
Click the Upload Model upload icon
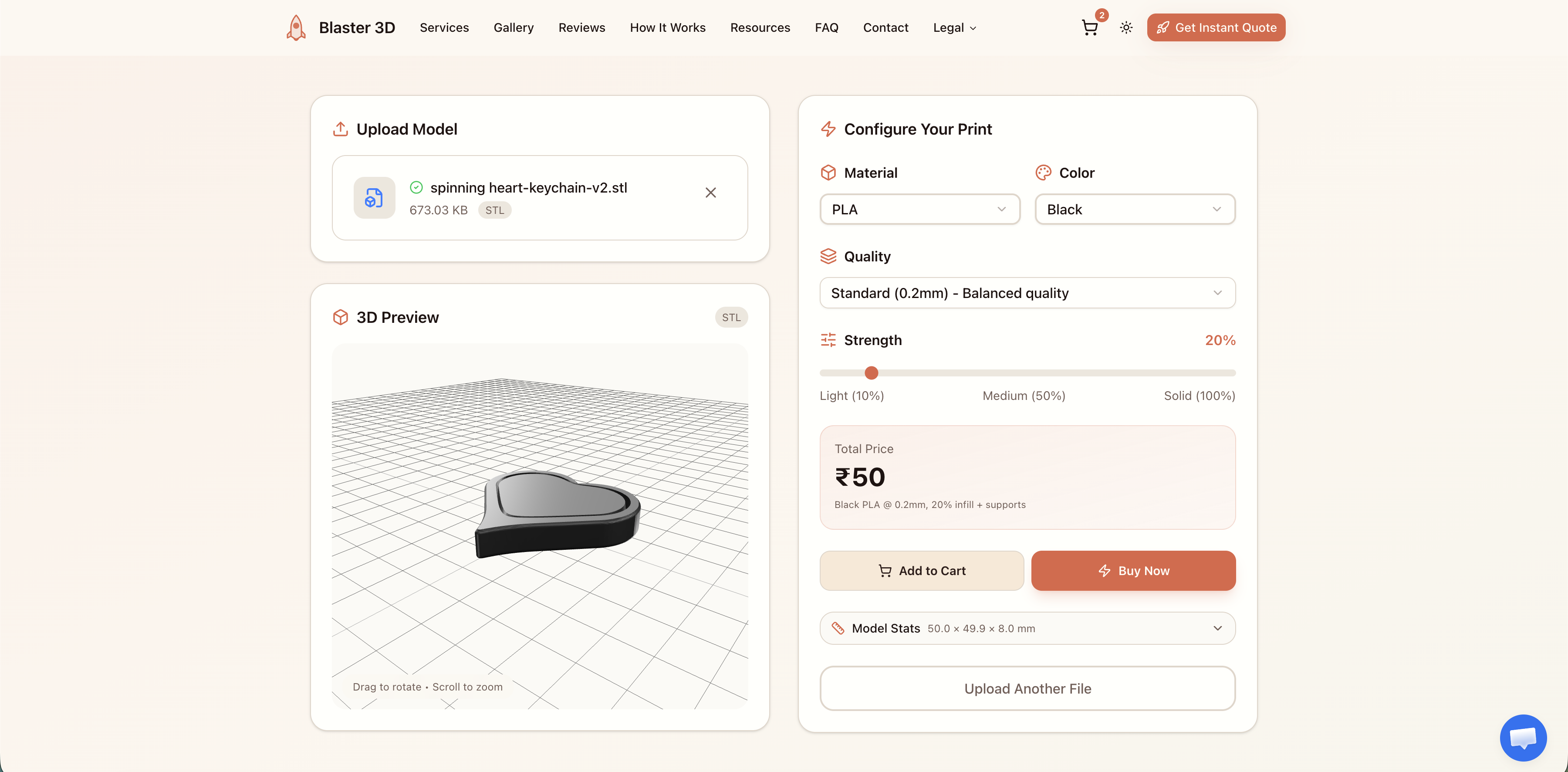tap(340, 129)
